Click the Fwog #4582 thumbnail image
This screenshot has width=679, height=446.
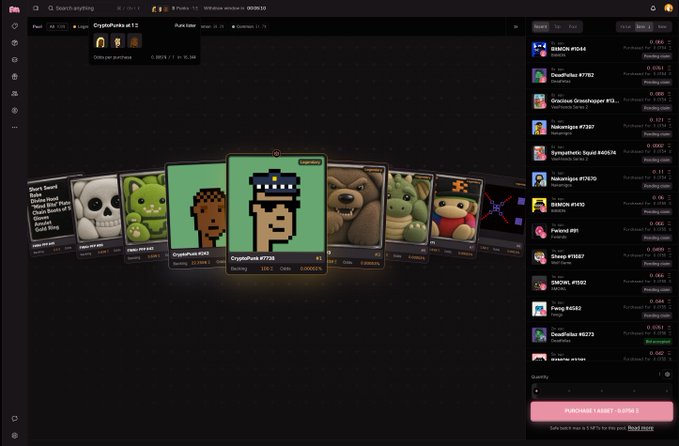(539, 309)
